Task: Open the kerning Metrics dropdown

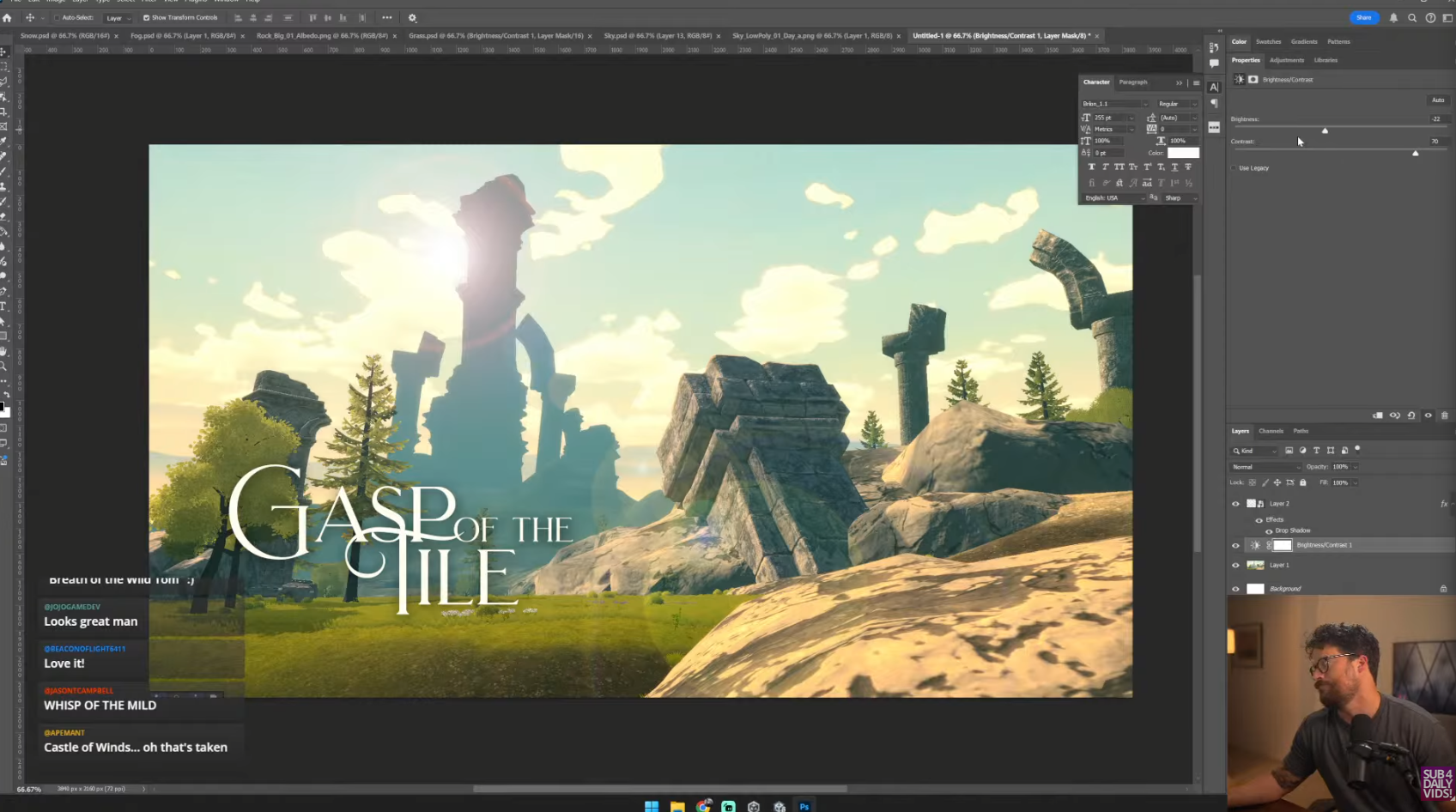Action: click(x=1113, y=130)
